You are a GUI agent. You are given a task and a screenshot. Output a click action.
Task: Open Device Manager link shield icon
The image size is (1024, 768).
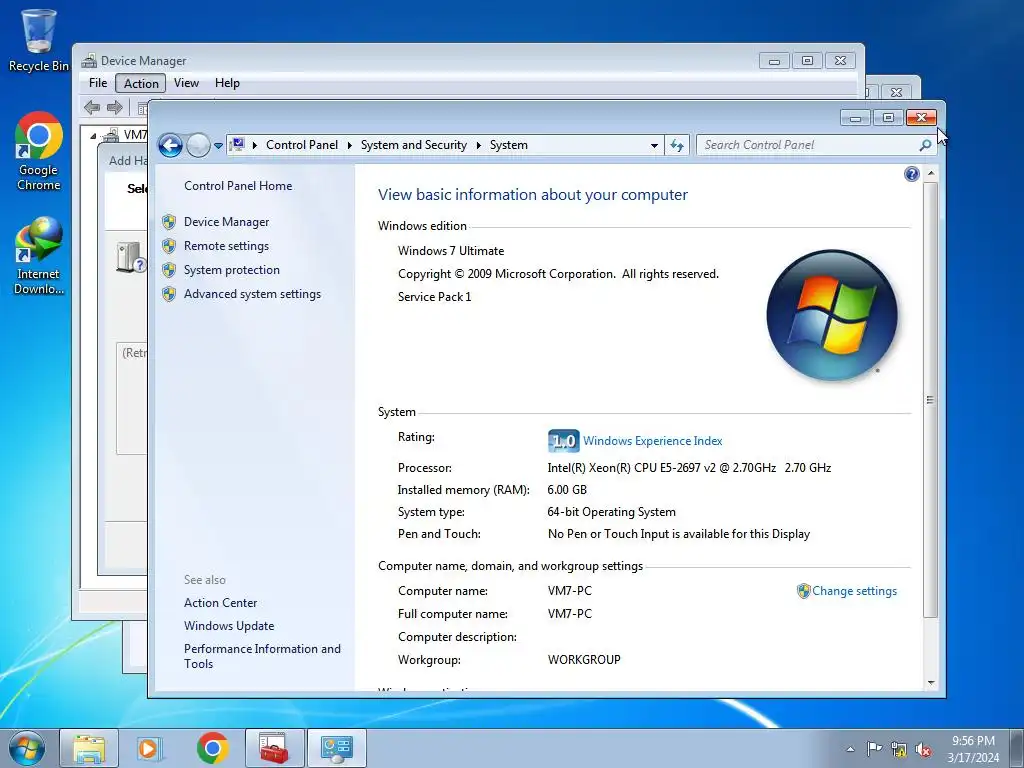coord(169,222)
